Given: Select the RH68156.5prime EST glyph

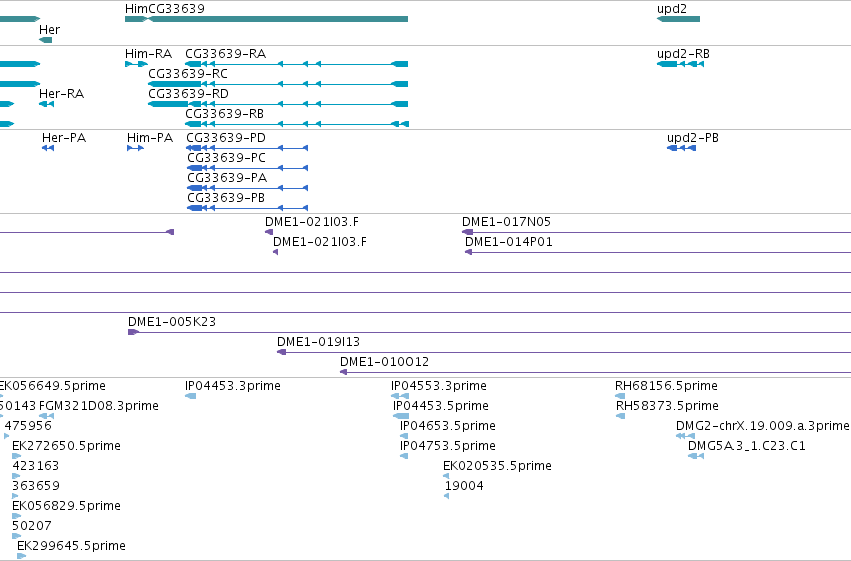Looking at the screenshot, I should (x=620, y=396).
